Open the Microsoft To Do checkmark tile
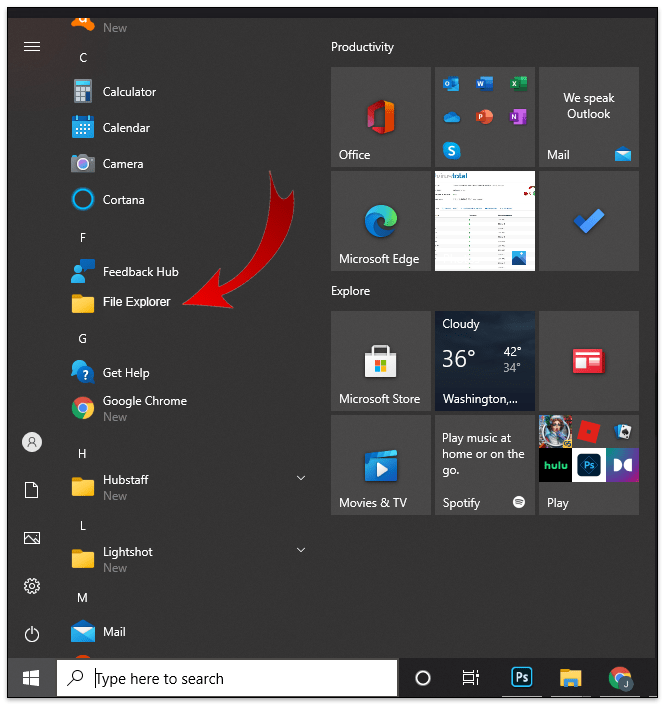 (x=589, y=221)
